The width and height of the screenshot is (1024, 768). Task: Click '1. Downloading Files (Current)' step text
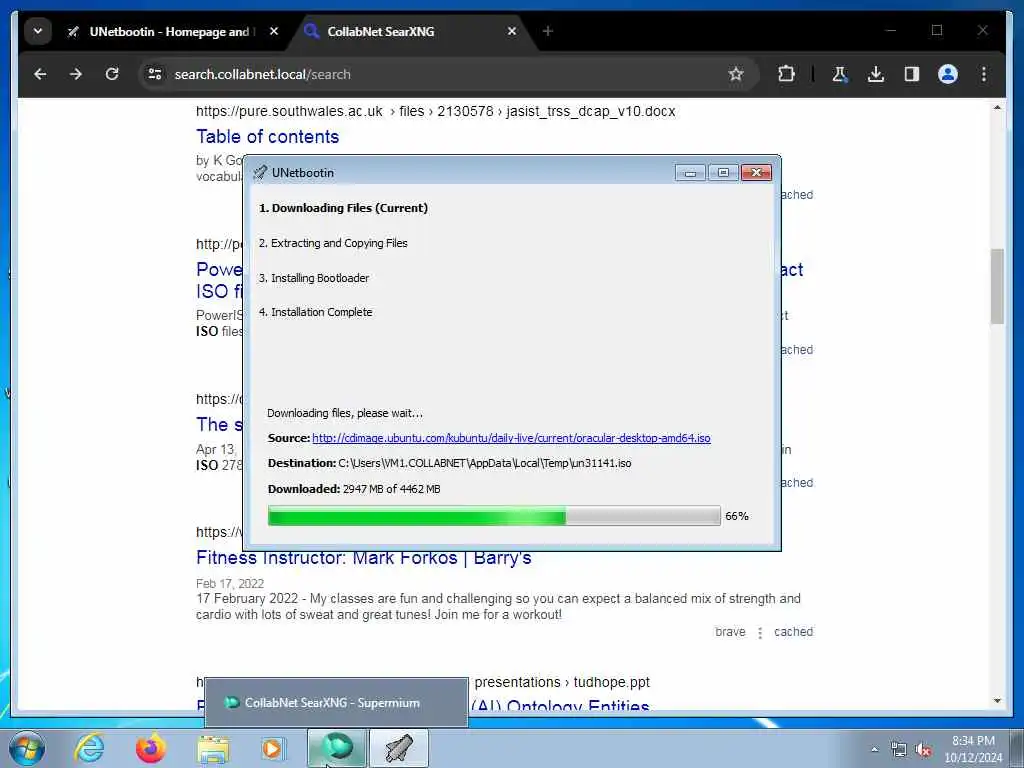click(344, 208)
